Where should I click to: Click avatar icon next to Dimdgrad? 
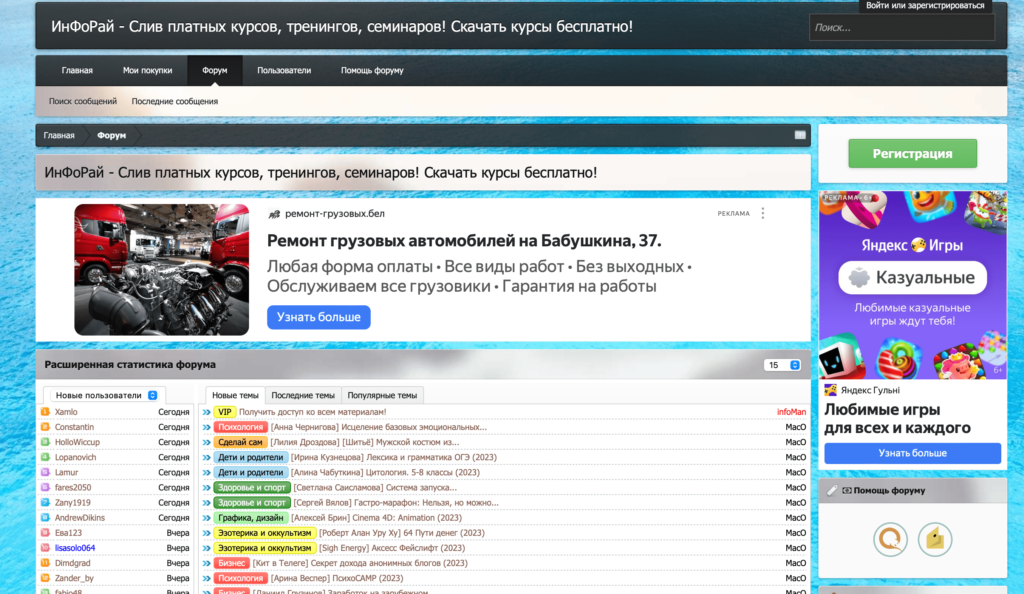(x=45, y=563)
